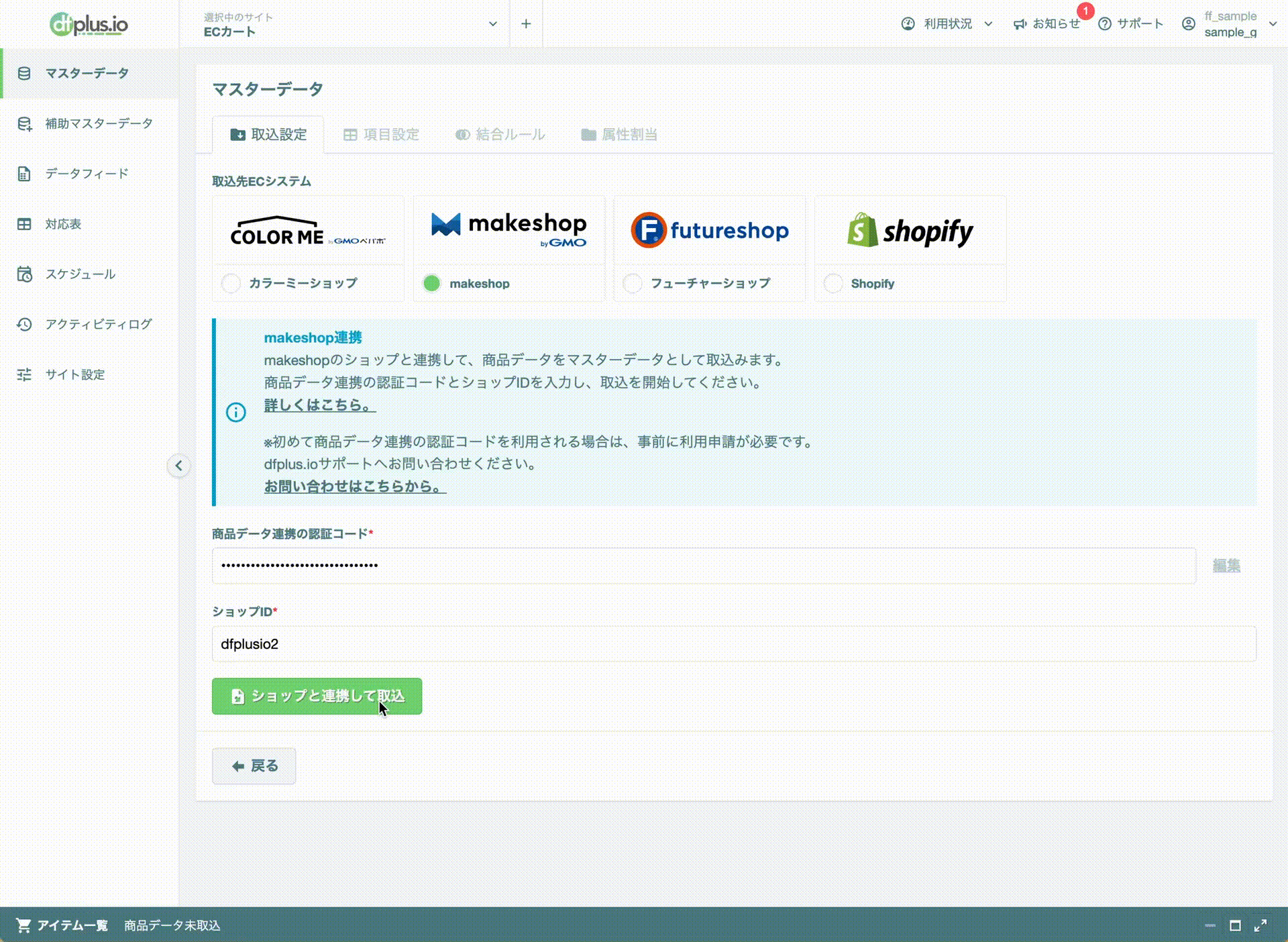Click the 対応表 table icon
Screen dimensions: 1288x942
(24, 224)
